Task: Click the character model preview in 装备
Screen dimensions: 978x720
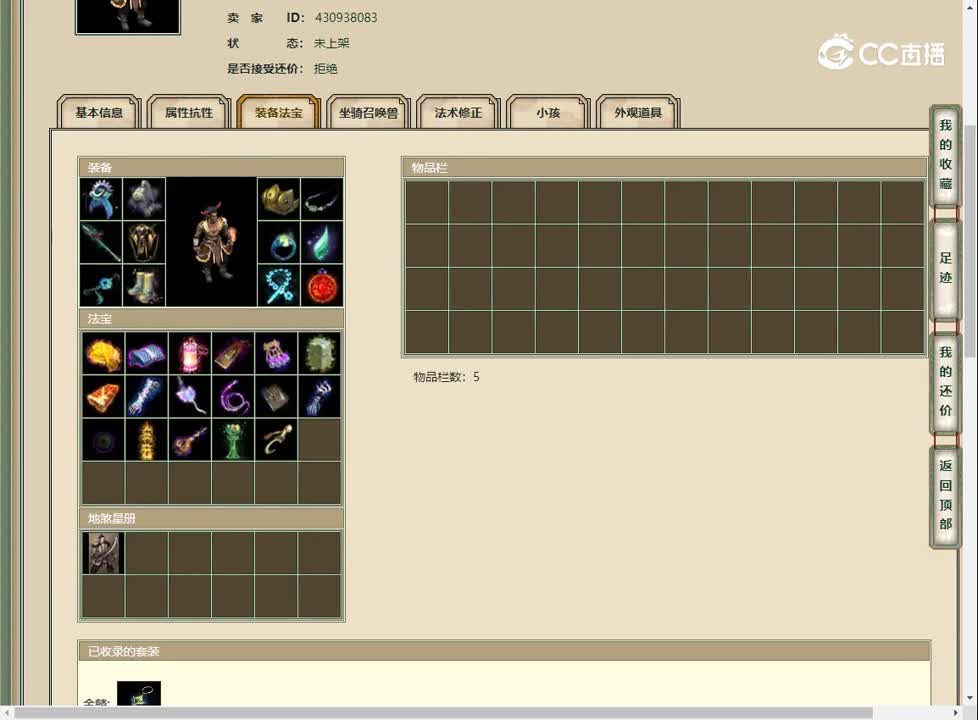Action: pos(211,242)
